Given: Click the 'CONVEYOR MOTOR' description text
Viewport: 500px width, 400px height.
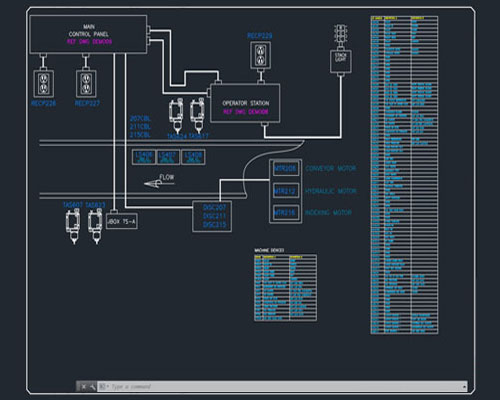Looking at the screenshot, I should point(331,169).
